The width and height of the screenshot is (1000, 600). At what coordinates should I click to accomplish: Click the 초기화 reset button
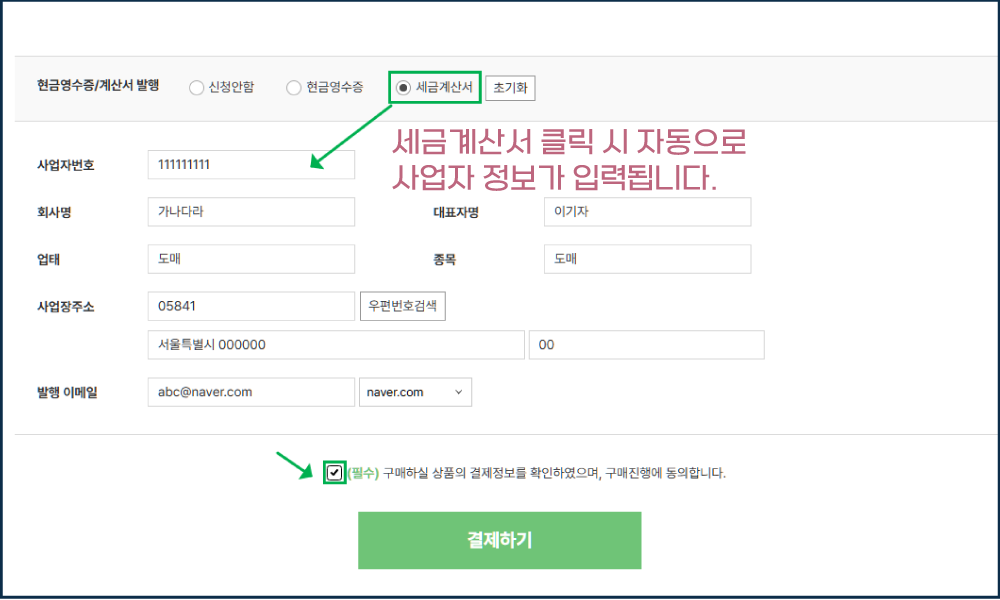pos(510,88)
